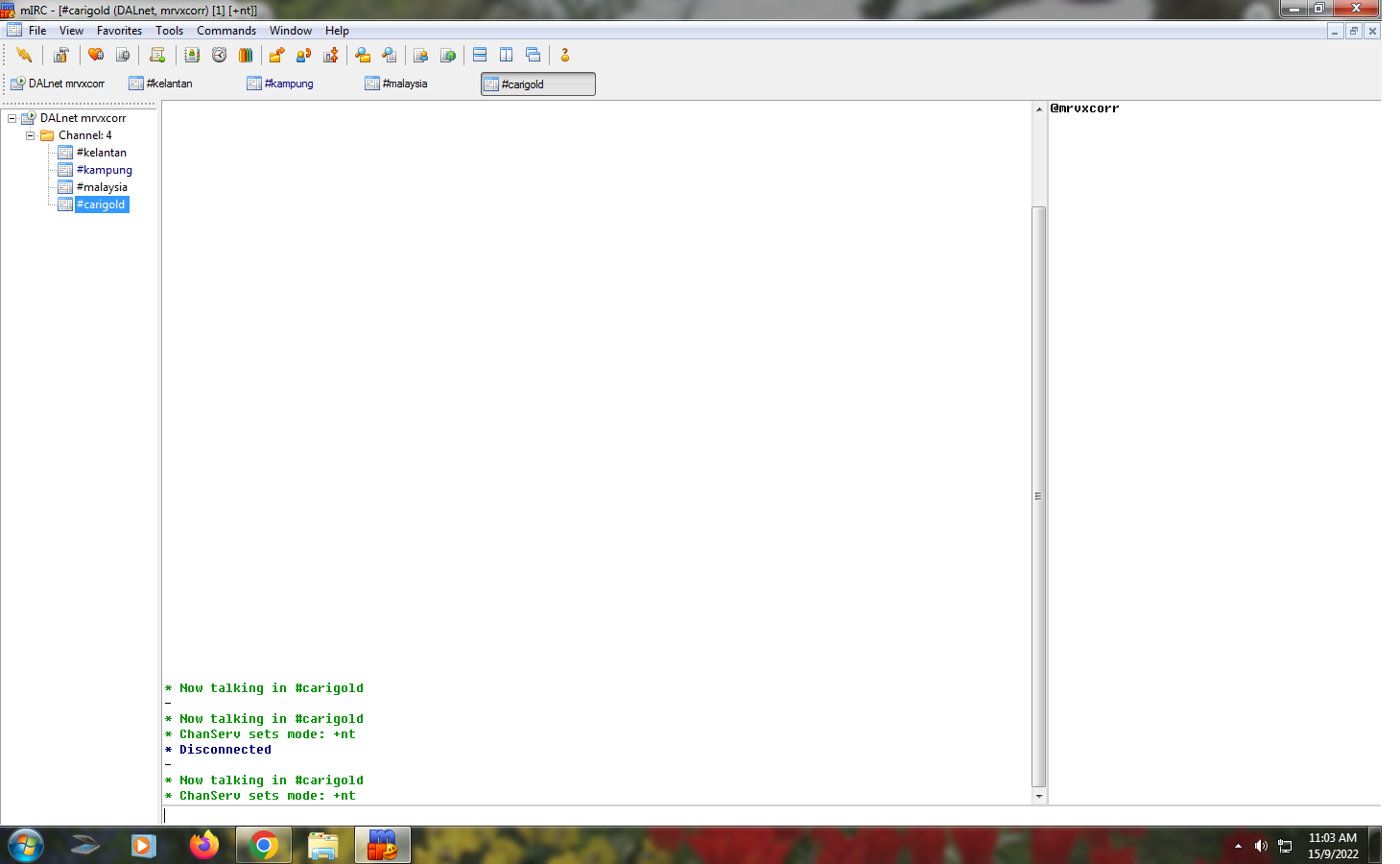1400x864 pixels.
Task: Cascade windows via toolbar icon
Action: pyautogui.click(x=533, y=55)
